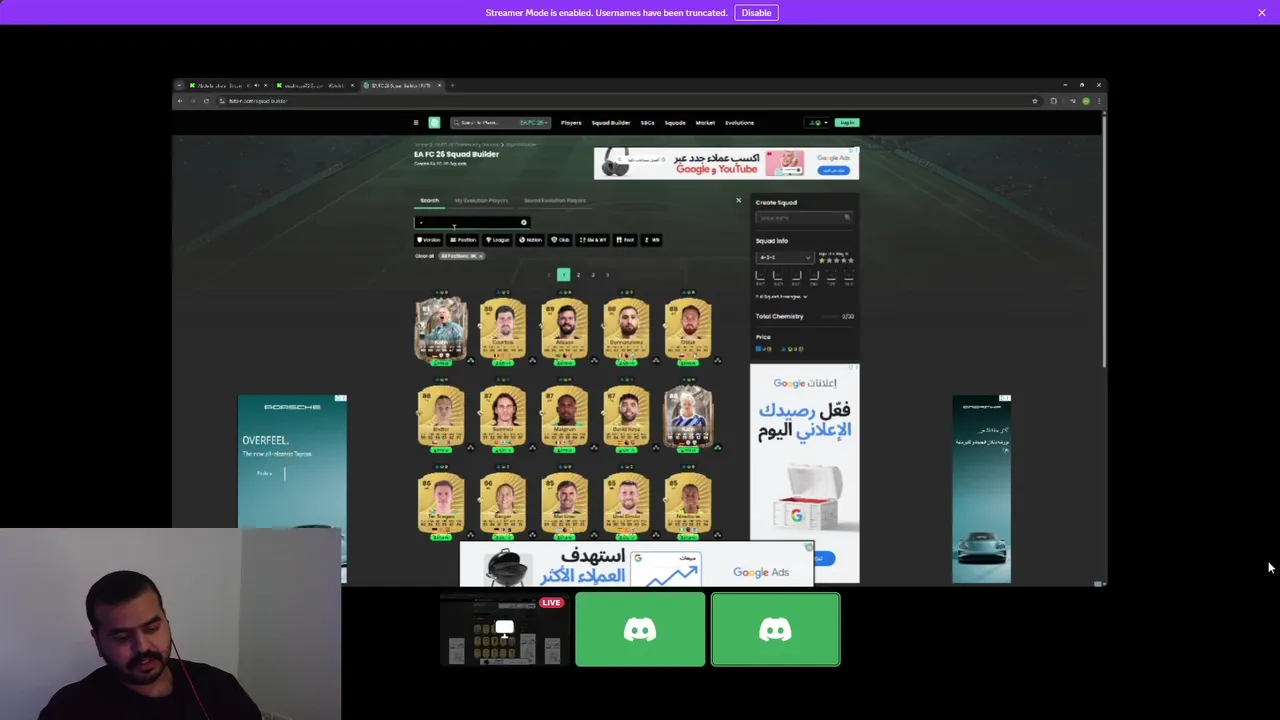Dismiss the Streamer Mode banner with X
The image size is (1280, 720).
pos(1262,12)
